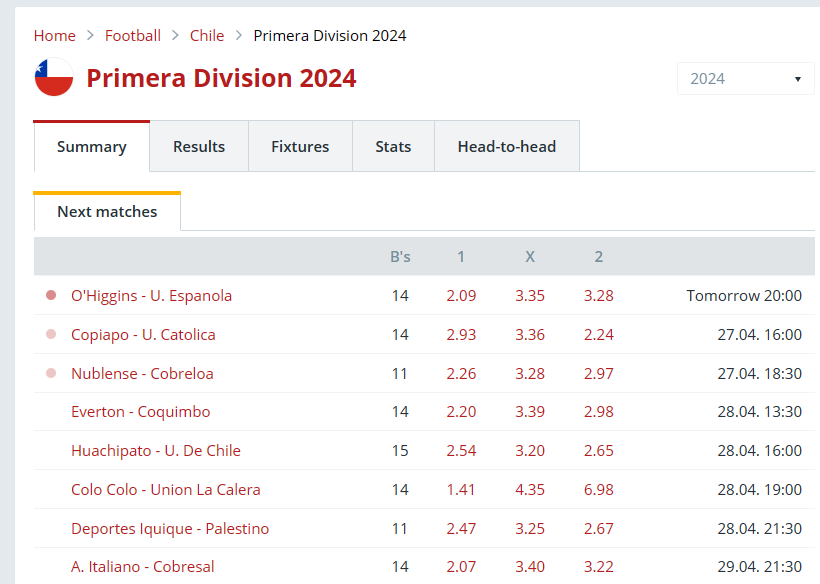Select draw odds 3.20 for Huachipato match
Screen dimensions: 820x584
530,450
